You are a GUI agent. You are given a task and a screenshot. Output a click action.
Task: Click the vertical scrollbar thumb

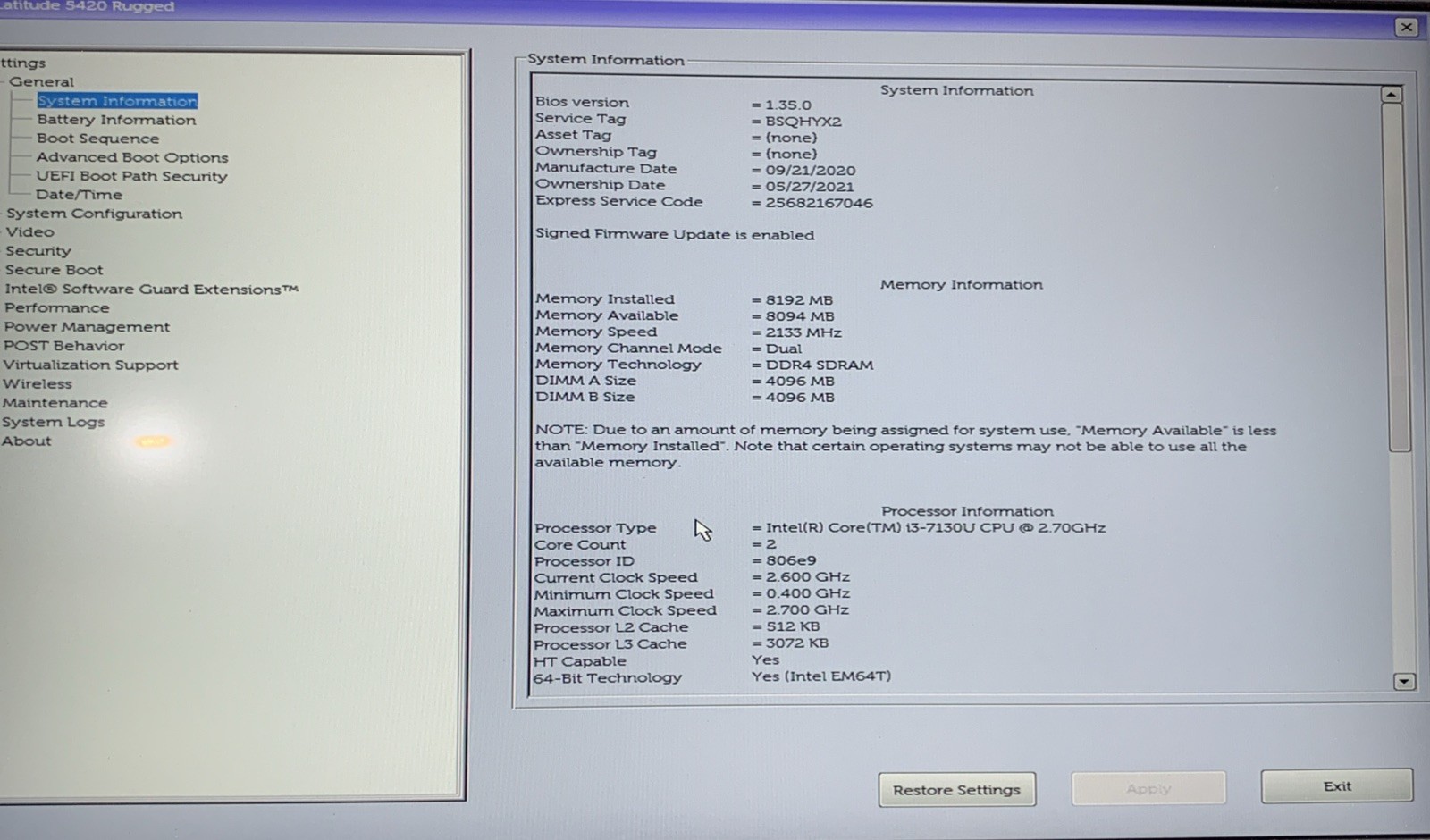point(1394,277)
